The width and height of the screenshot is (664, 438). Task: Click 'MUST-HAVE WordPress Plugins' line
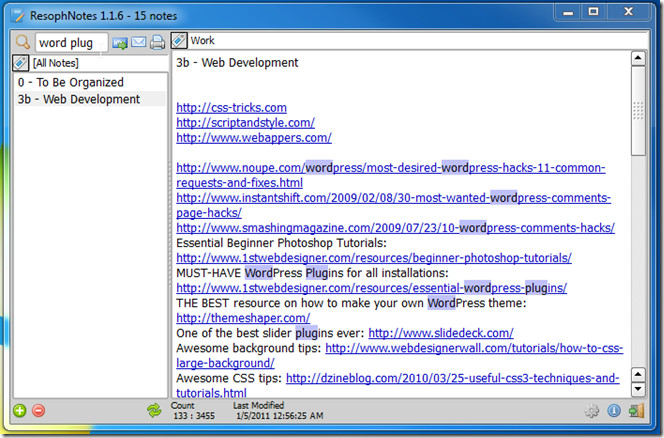(312, 273)
